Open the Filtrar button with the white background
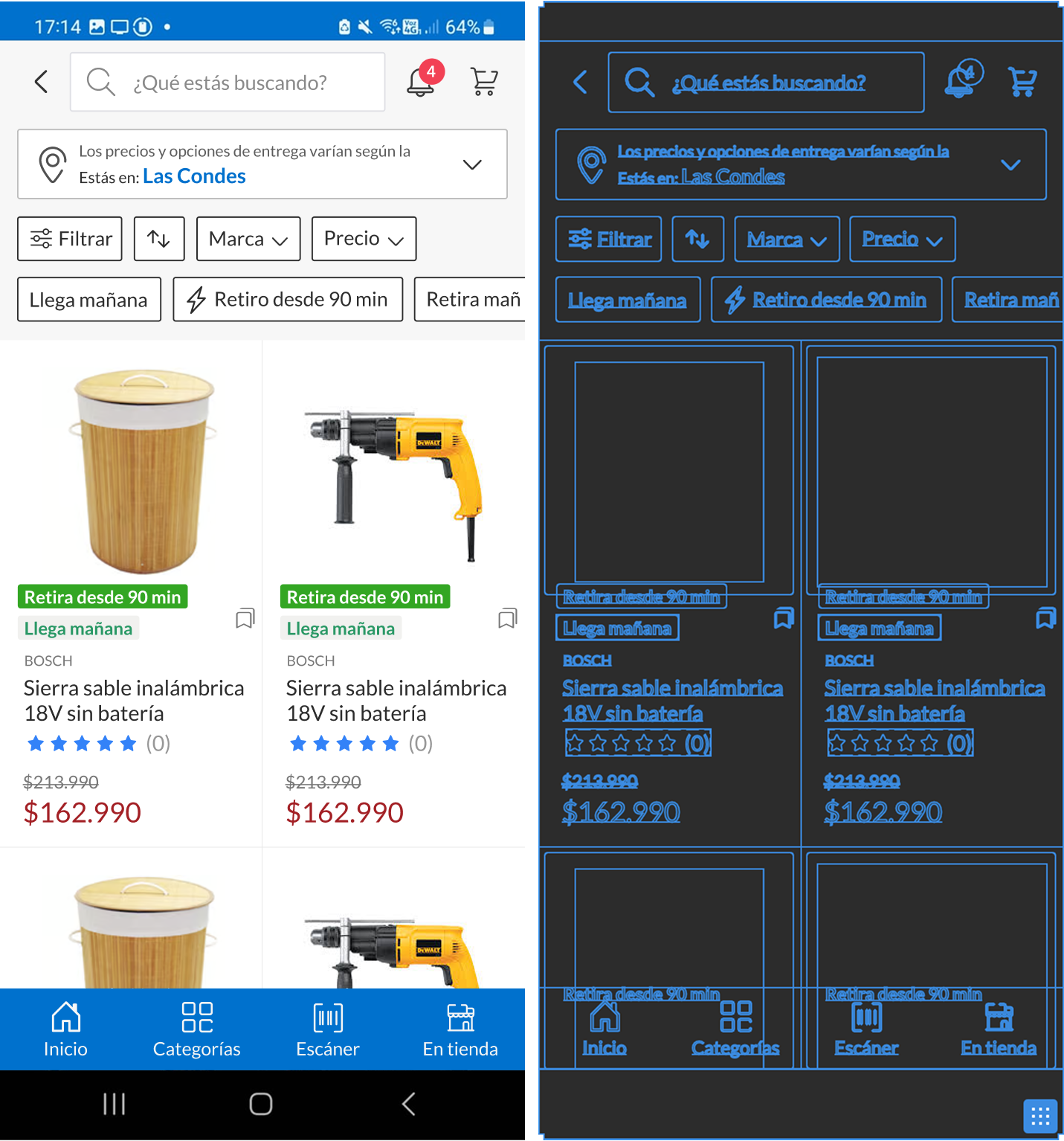This screenshot has height=1141, width=1064. 70,239
